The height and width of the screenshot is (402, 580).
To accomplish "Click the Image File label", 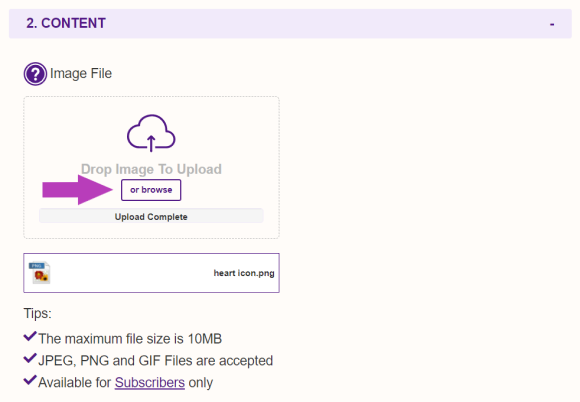I will 81,73.
